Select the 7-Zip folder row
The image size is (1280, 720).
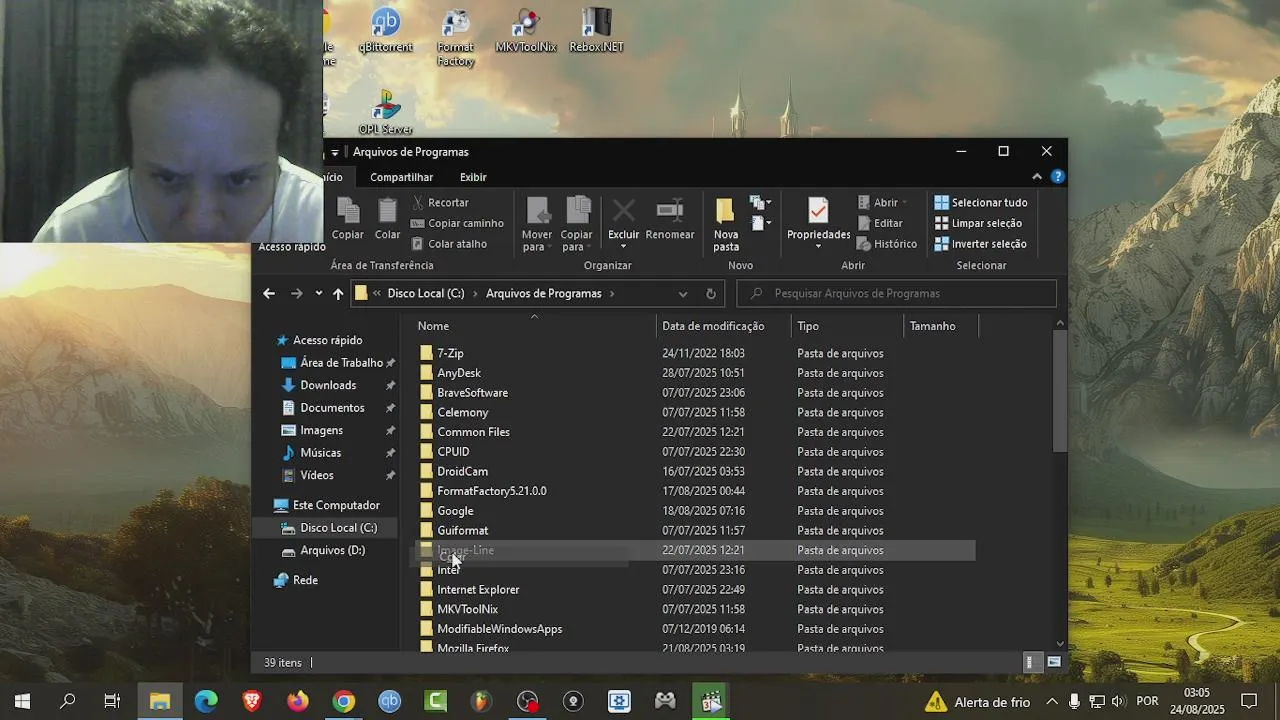[x=695, y=353]
